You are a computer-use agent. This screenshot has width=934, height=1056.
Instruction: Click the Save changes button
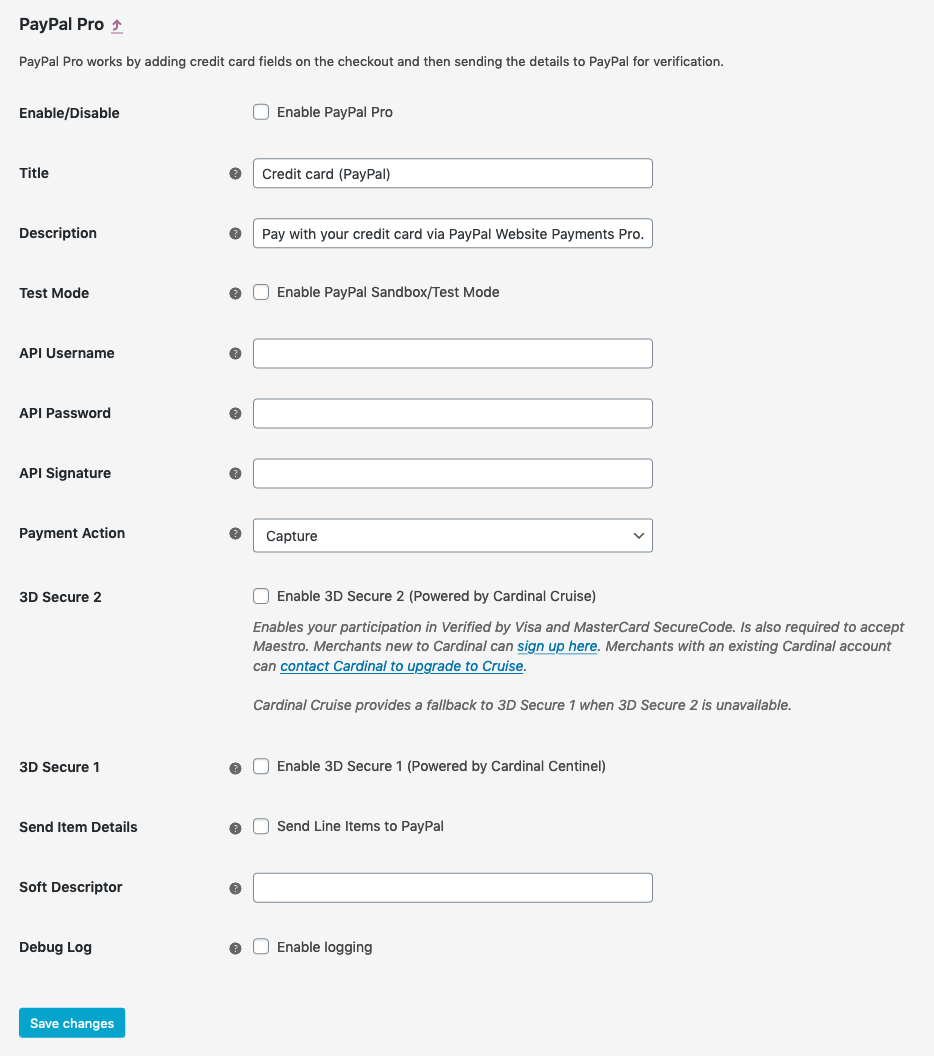tap(71, 1022)
